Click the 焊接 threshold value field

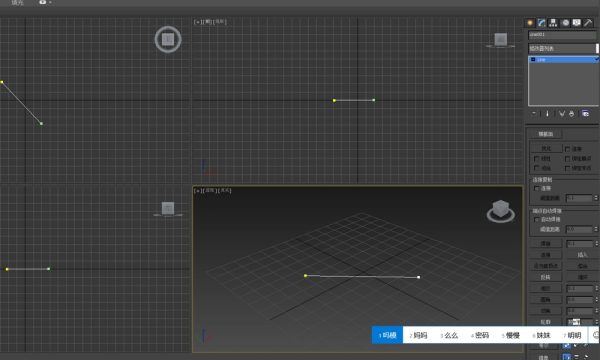pos(579,243)
